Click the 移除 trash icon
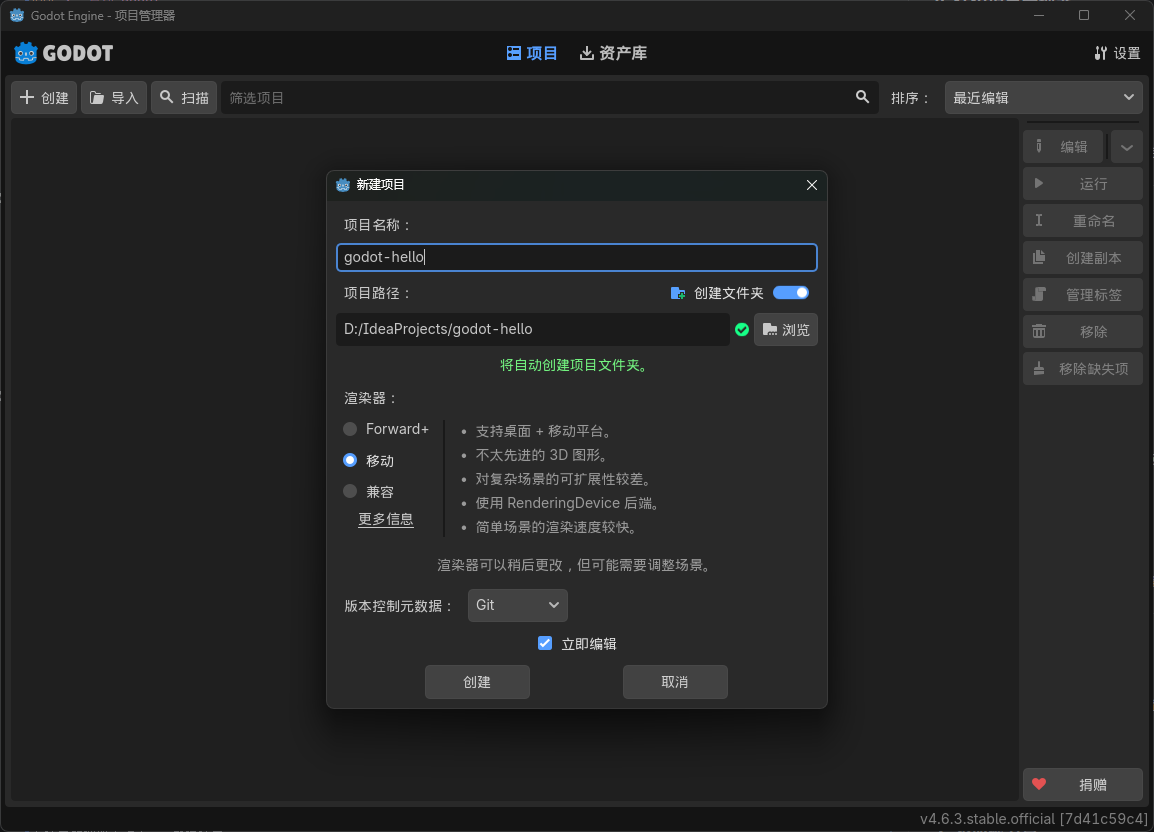Image resolution: width=1154 pixels, height=832 pixels. pyautogui.click(x=1039, y=331)
